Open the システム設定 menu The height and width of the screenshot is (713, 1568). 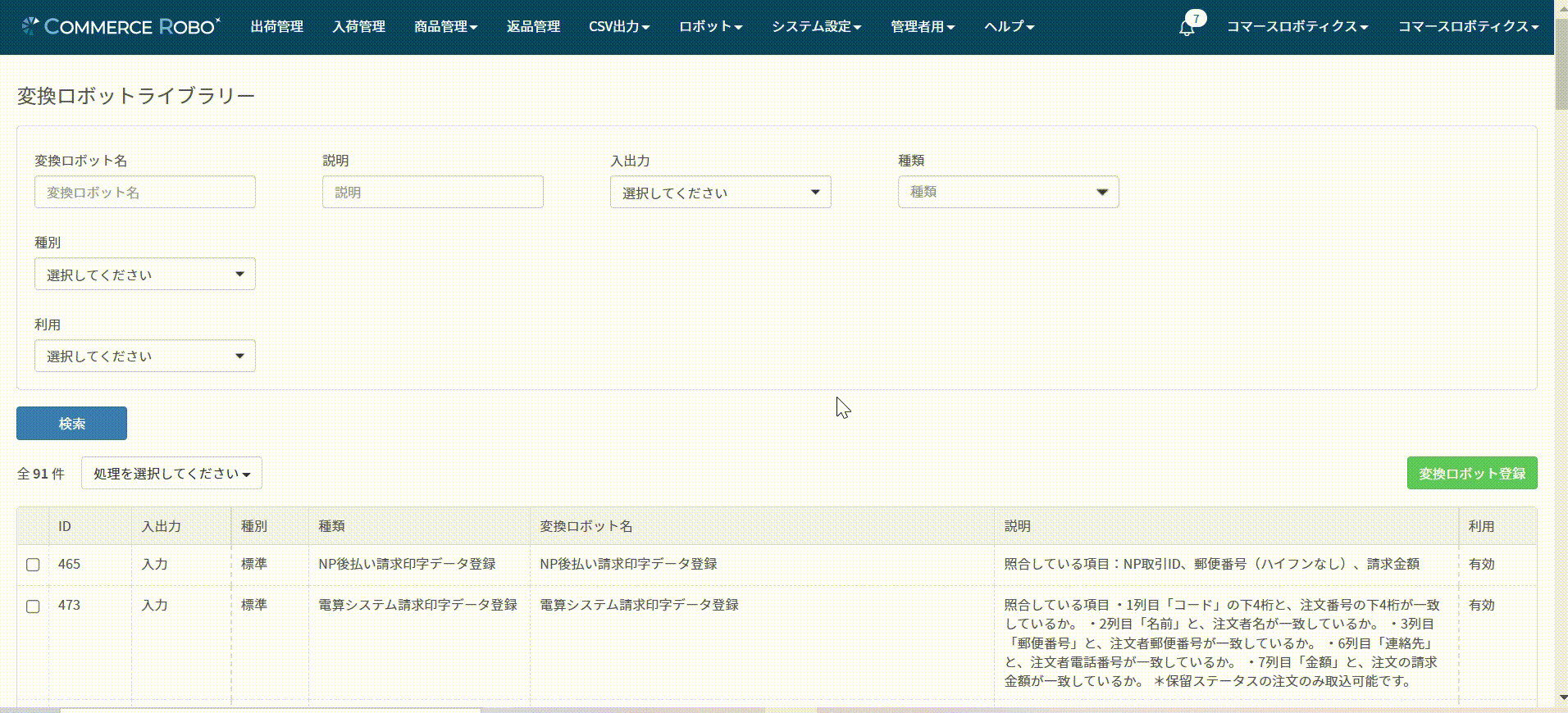pos(816,26)
